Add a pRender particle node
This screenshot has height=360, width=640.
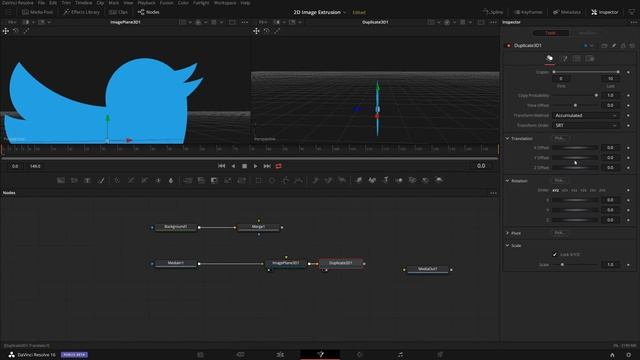point(342,180)
